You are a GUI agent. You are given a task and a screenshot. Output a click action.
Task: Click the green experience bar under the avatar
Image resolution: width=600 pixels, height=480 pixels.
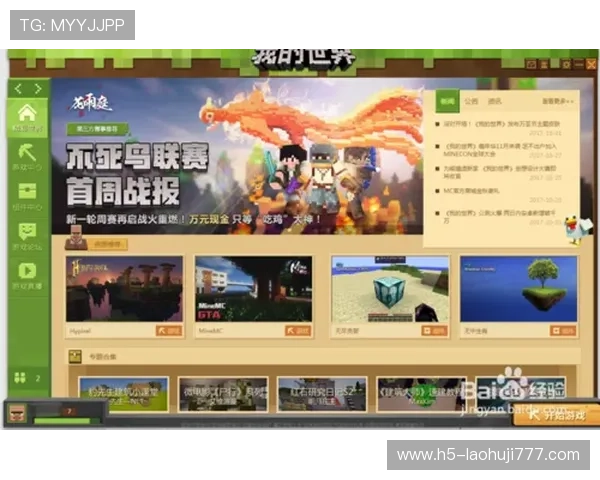62,421
